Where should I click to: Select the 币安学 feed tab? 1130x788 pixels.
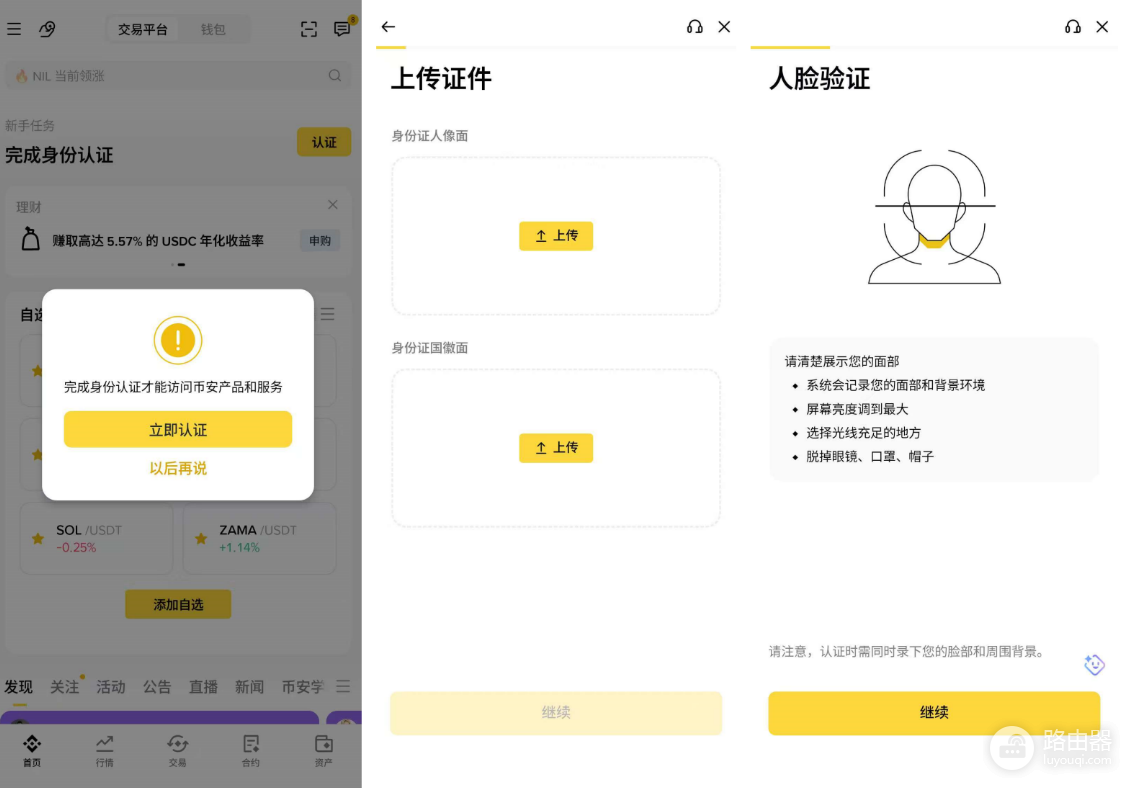click(303, 687)
